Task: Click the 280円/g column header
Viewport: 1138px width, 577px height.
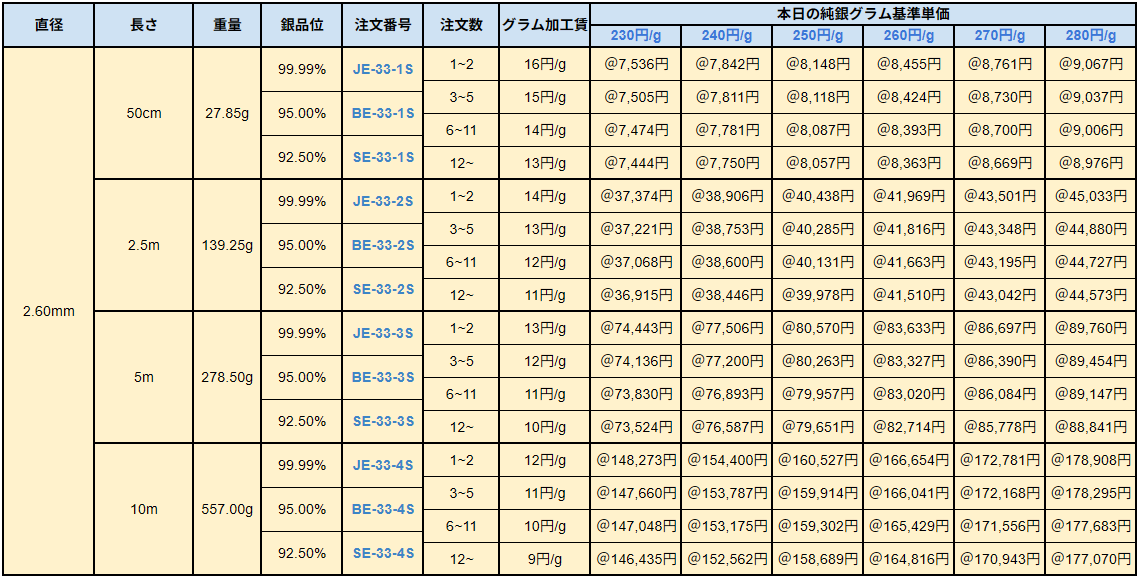Action: (x=1091, y=36)
